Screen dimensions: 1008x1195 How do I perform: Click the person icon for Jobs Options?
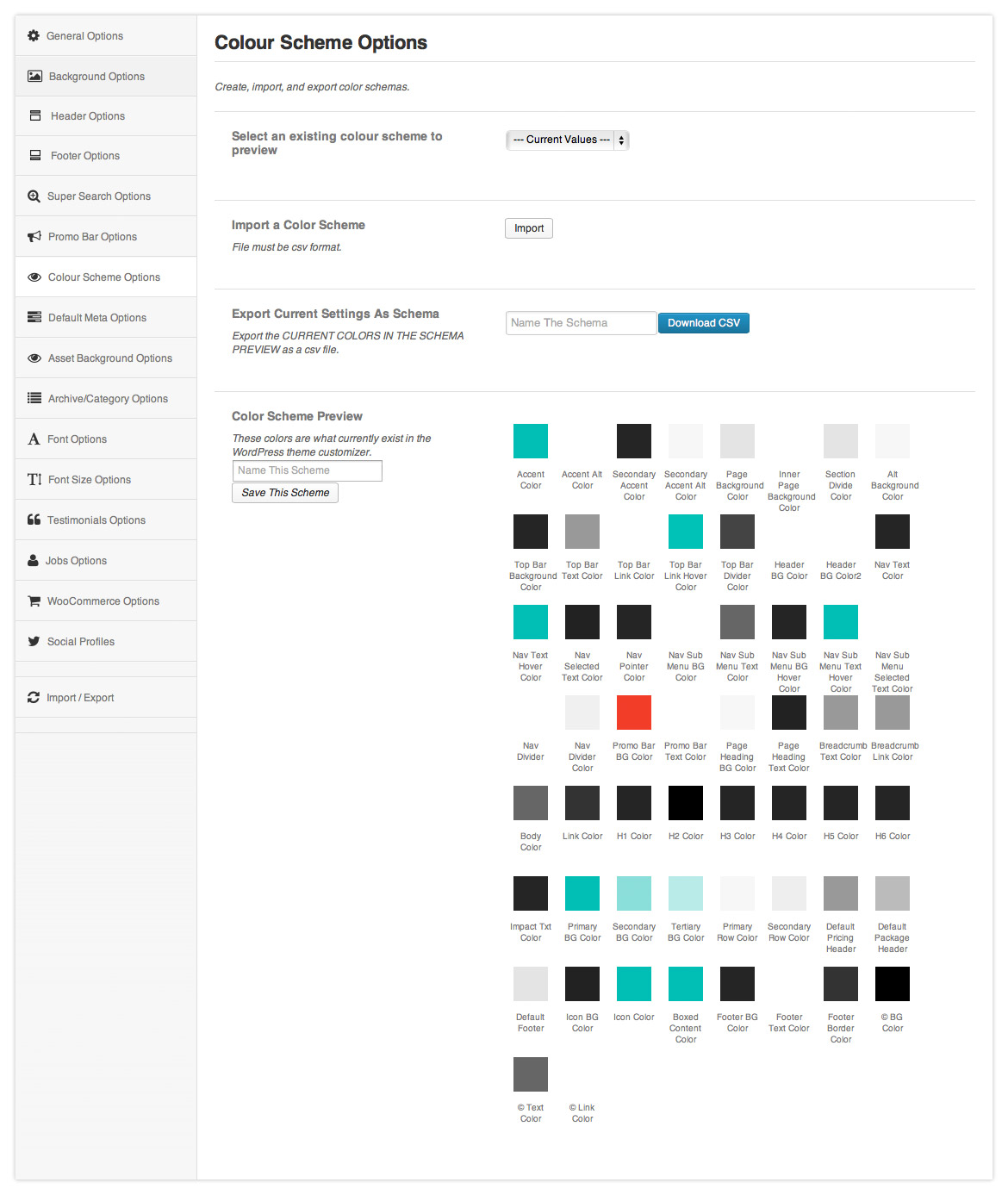(33, 561)
